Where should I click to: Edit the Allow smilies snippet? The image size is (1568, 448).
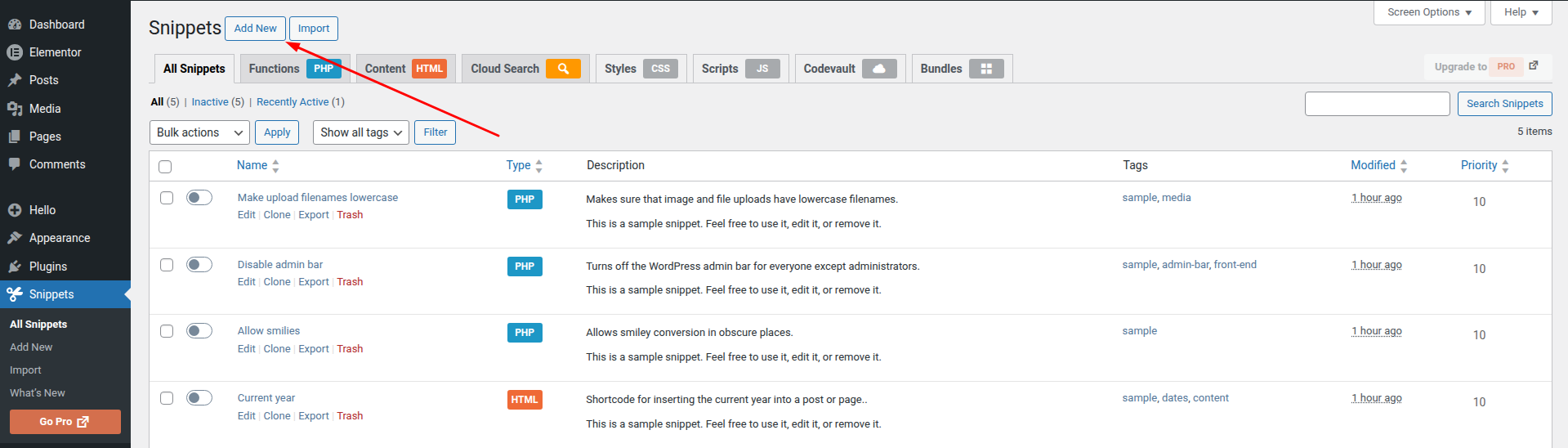coord(247,349)
